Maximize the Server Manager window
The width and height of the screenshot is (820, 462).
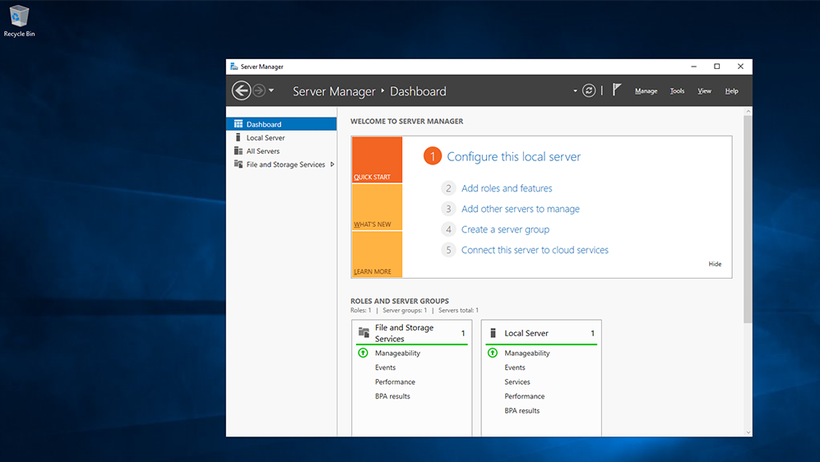pos(717,66)
